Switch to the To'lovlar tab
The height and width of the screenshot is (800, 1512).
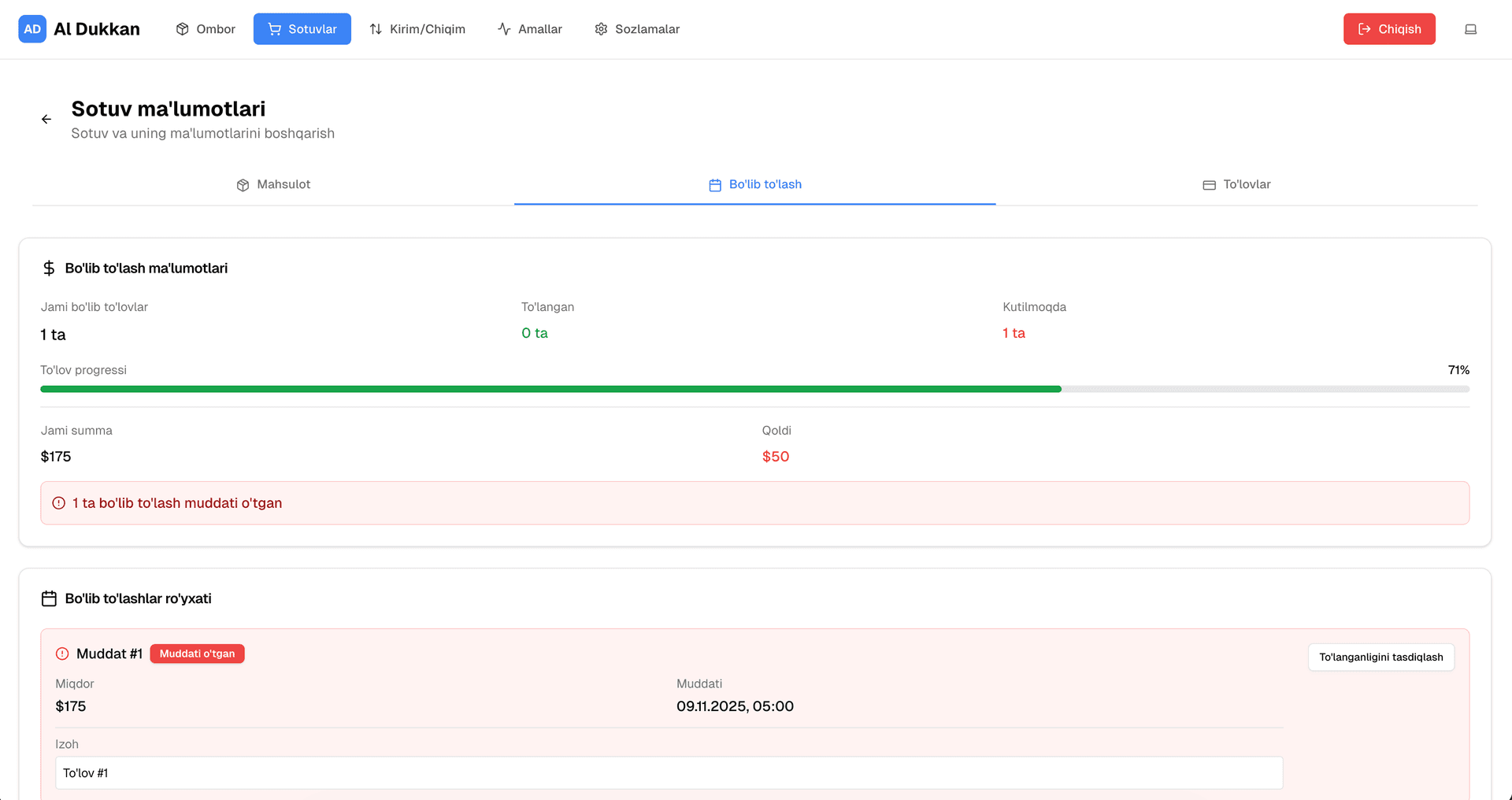(x=1236, y=184)
